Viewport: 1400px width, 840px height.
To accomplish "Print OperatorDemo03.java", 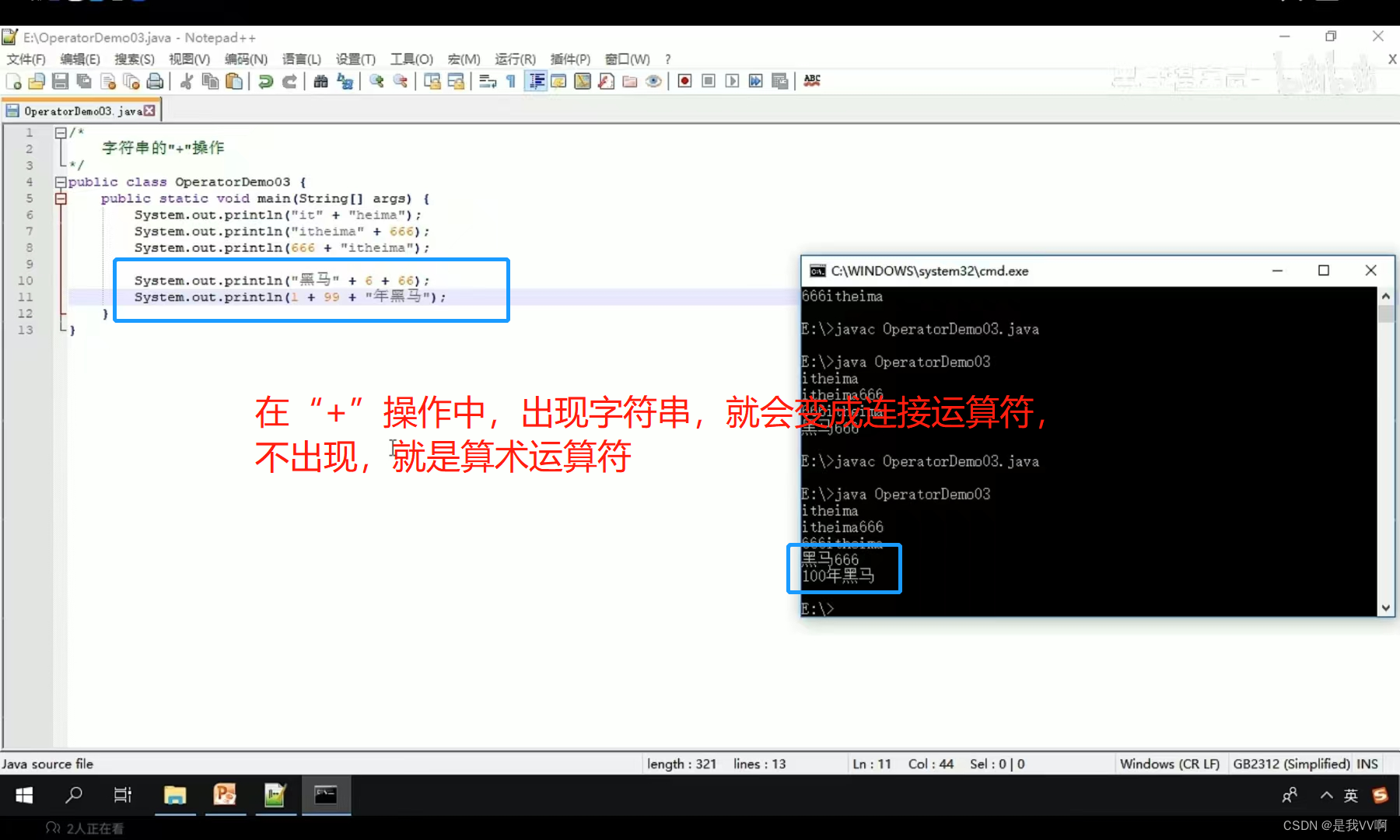I will pyautogui.click(x=155, y=81).
